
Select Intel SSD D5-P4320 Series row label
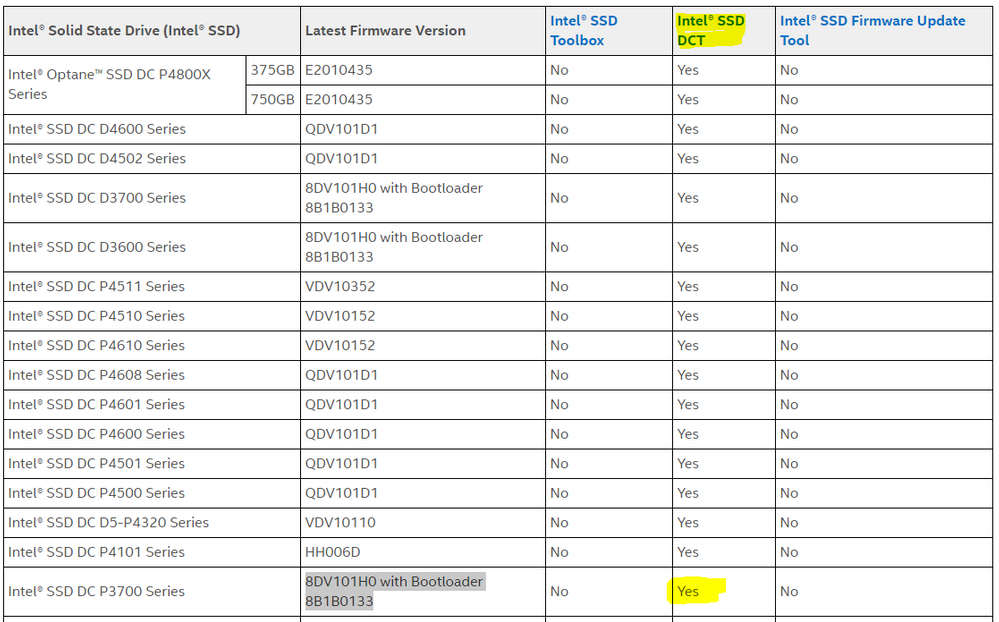tap(109, 522)
